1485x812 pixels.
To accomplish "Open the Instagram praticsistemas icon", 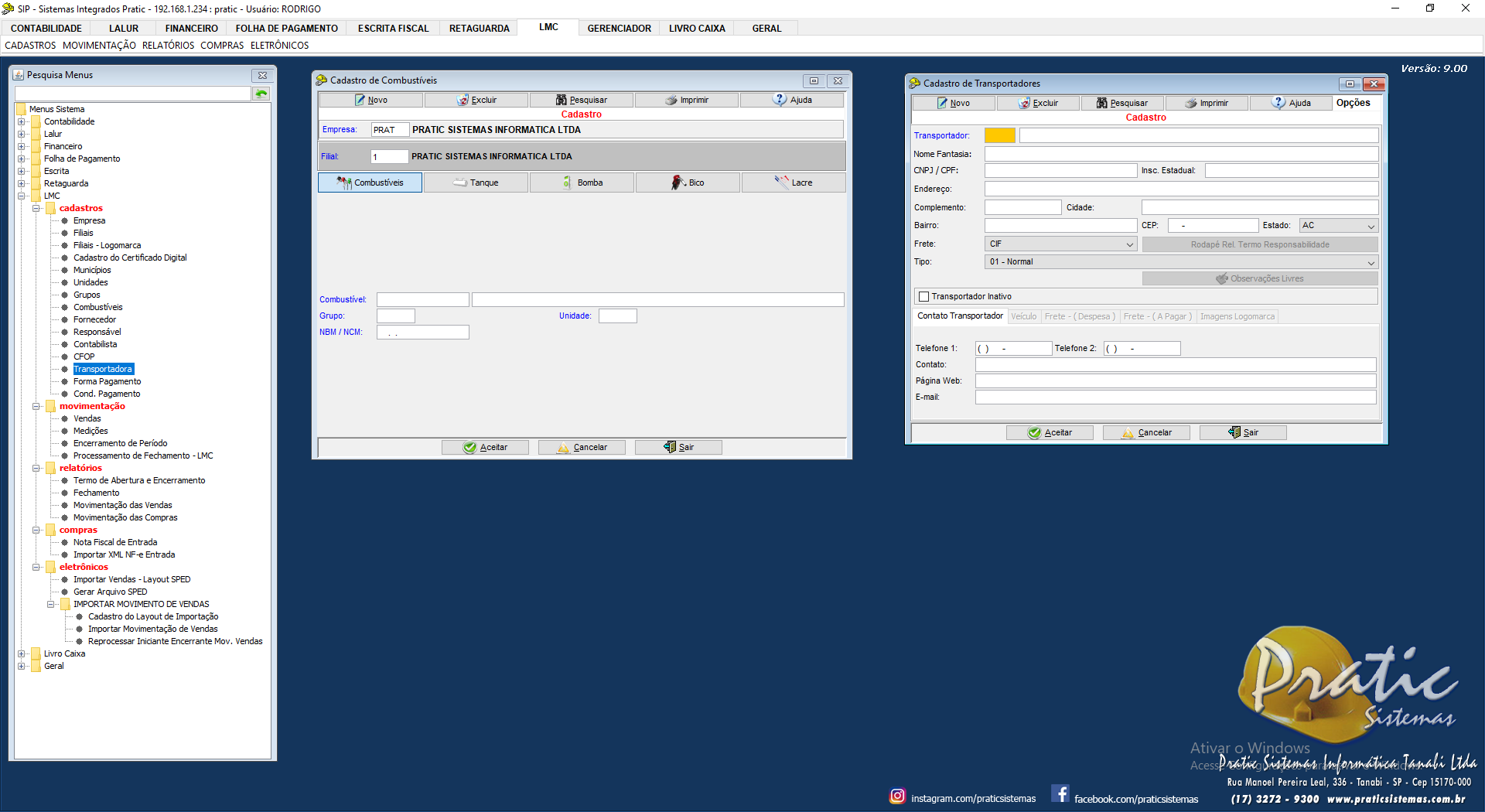I will coord(897,796).
